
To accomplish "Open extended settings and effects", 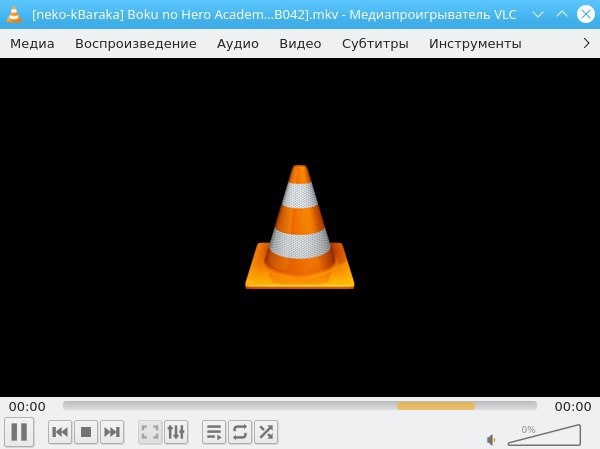I will pyautogui.click(x=176, y=432).
